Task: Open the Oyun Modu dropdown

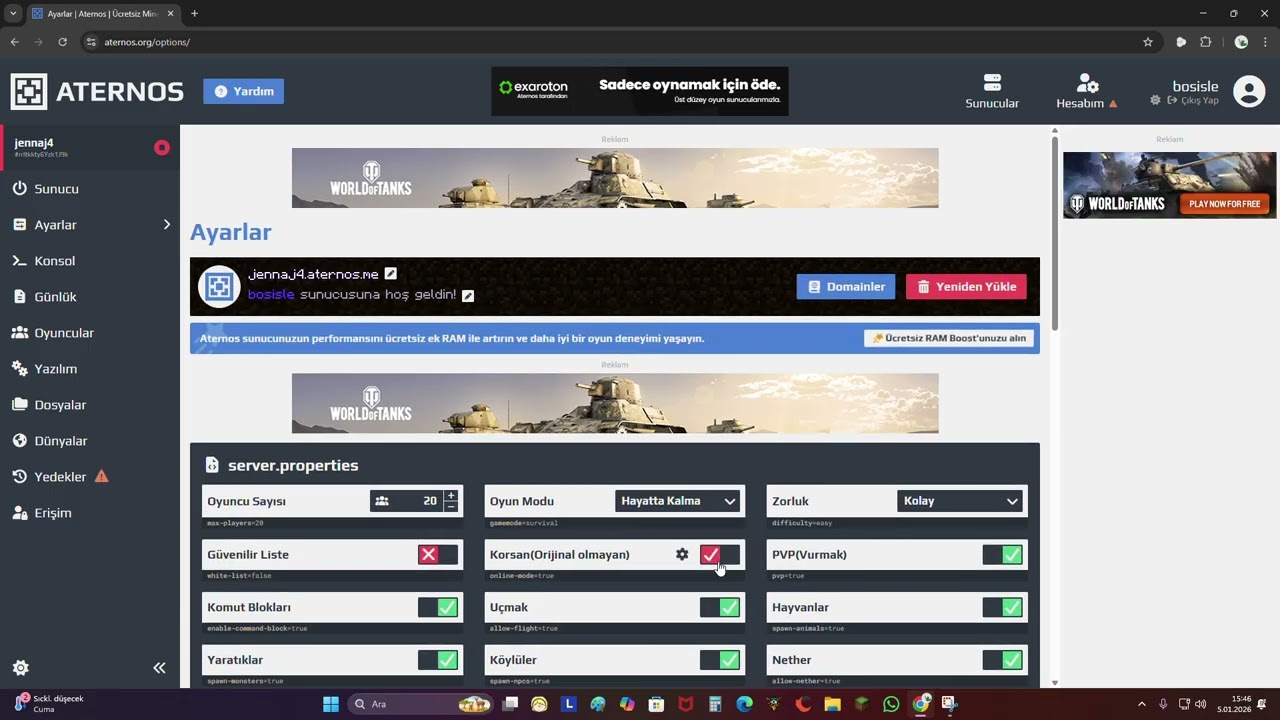Action: pos(678,501)
